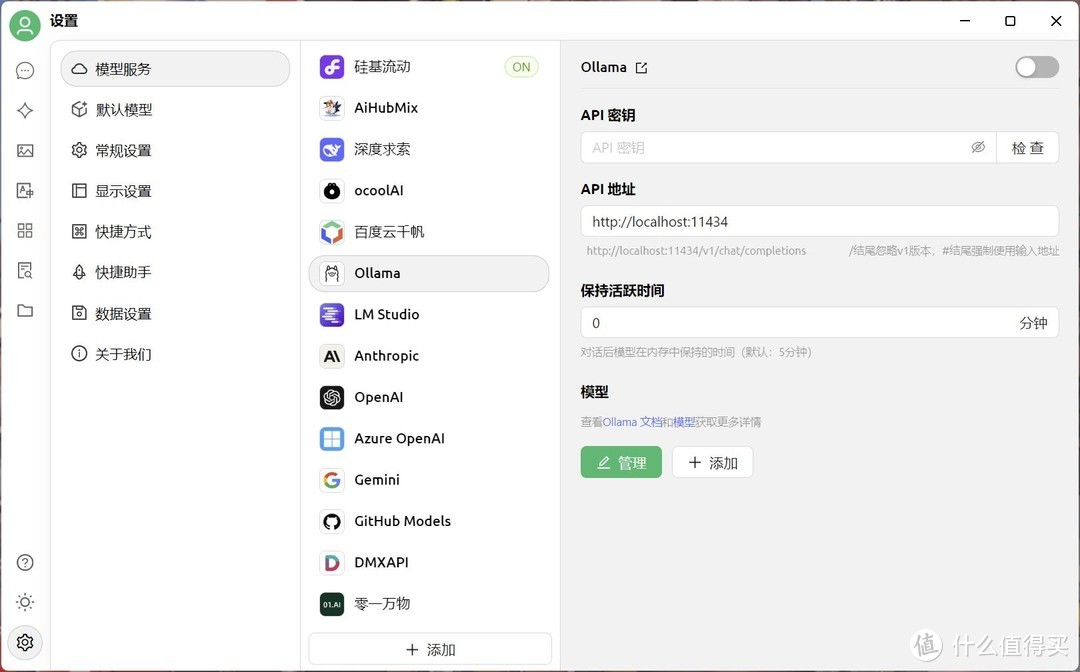This screenshot has width=1080, height=672.
Task: Select OpenAI in provider list
Action: click(x=429, y=397)
